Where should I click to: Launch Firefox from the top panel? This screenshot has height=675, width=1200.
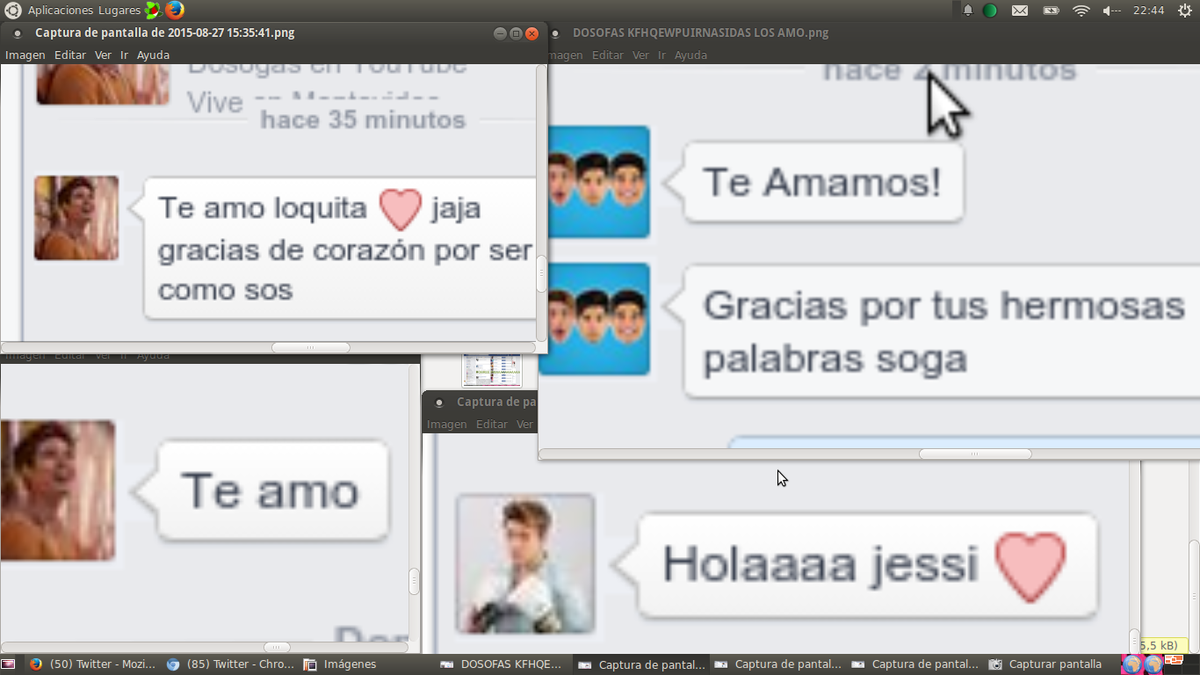coord(176,10)
